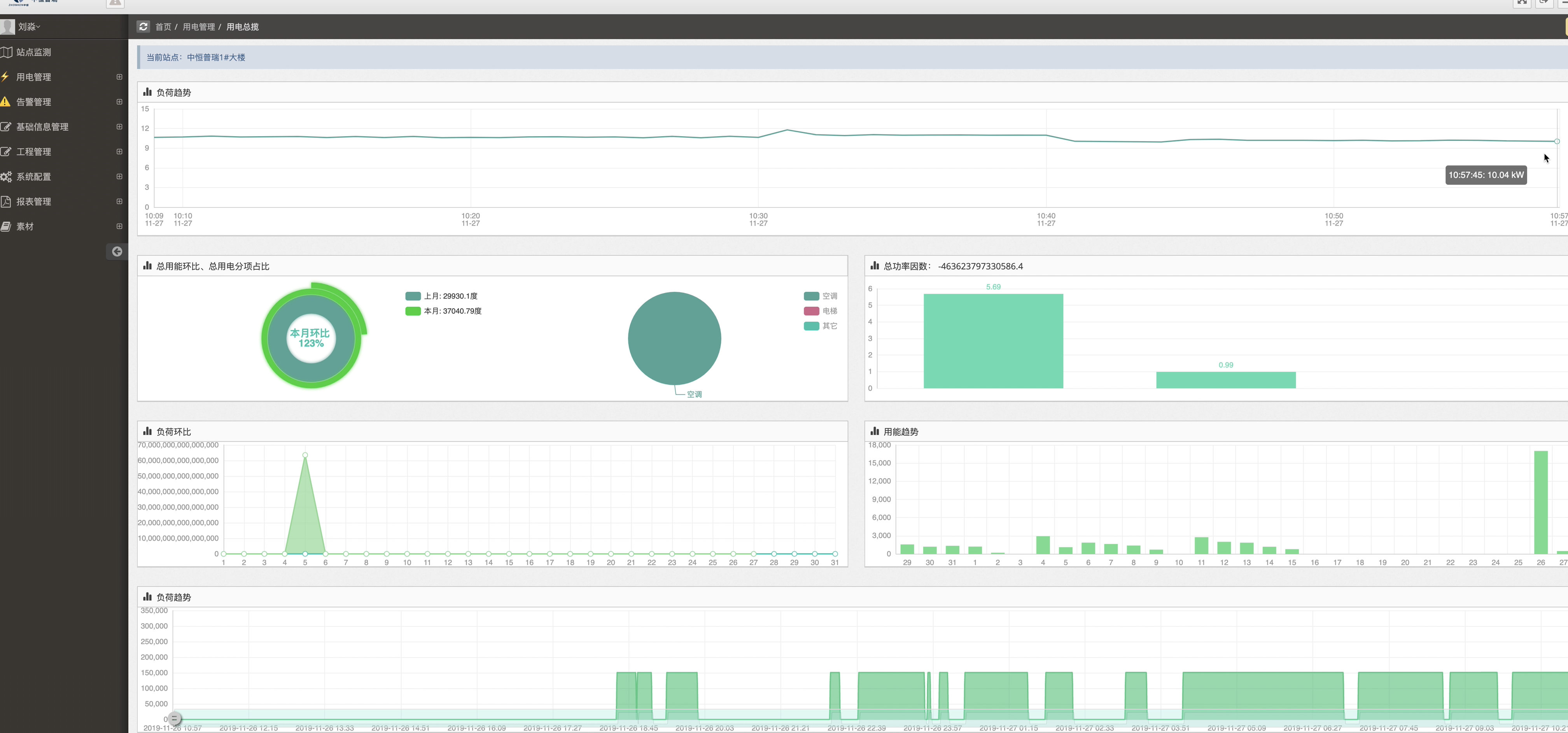The image size is (1568, 733).
Task: Click the 本月环比 123% center label
Action: pyautogui.click(x=310, y=338)
